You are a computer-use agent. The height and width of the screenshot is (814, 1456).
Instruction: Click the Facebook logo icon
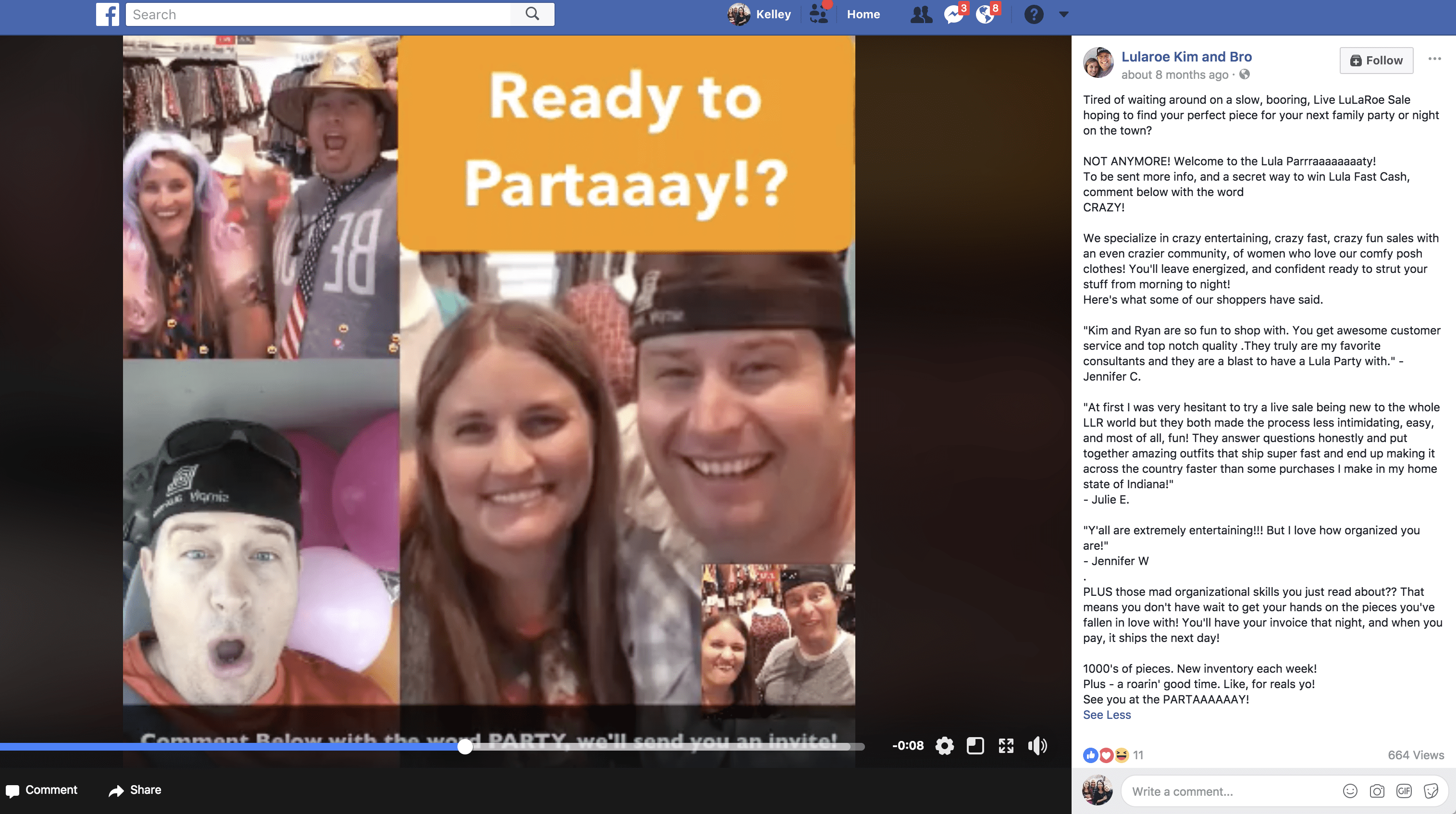[107, 14]
